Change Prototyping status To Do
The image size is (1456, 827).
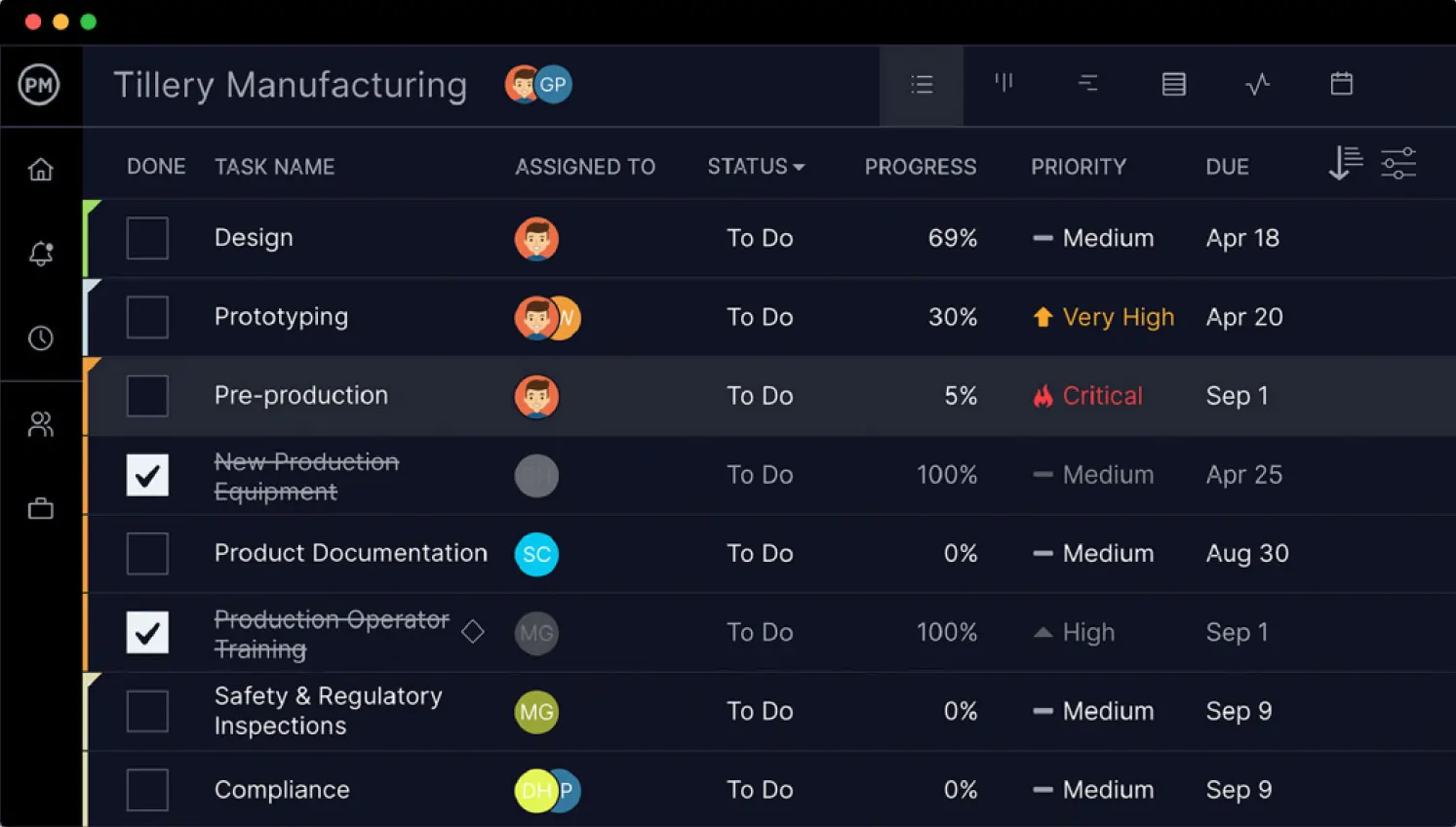[760, 317]
